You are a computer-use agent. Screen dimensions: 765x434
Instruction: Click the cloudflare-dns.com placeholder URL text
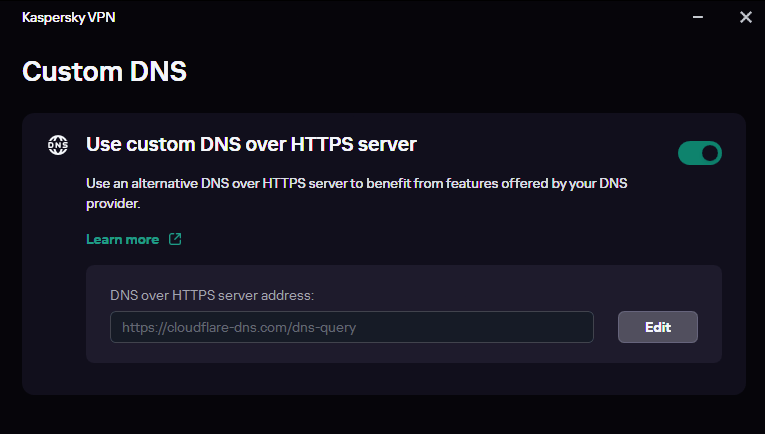tap(239, 327)
